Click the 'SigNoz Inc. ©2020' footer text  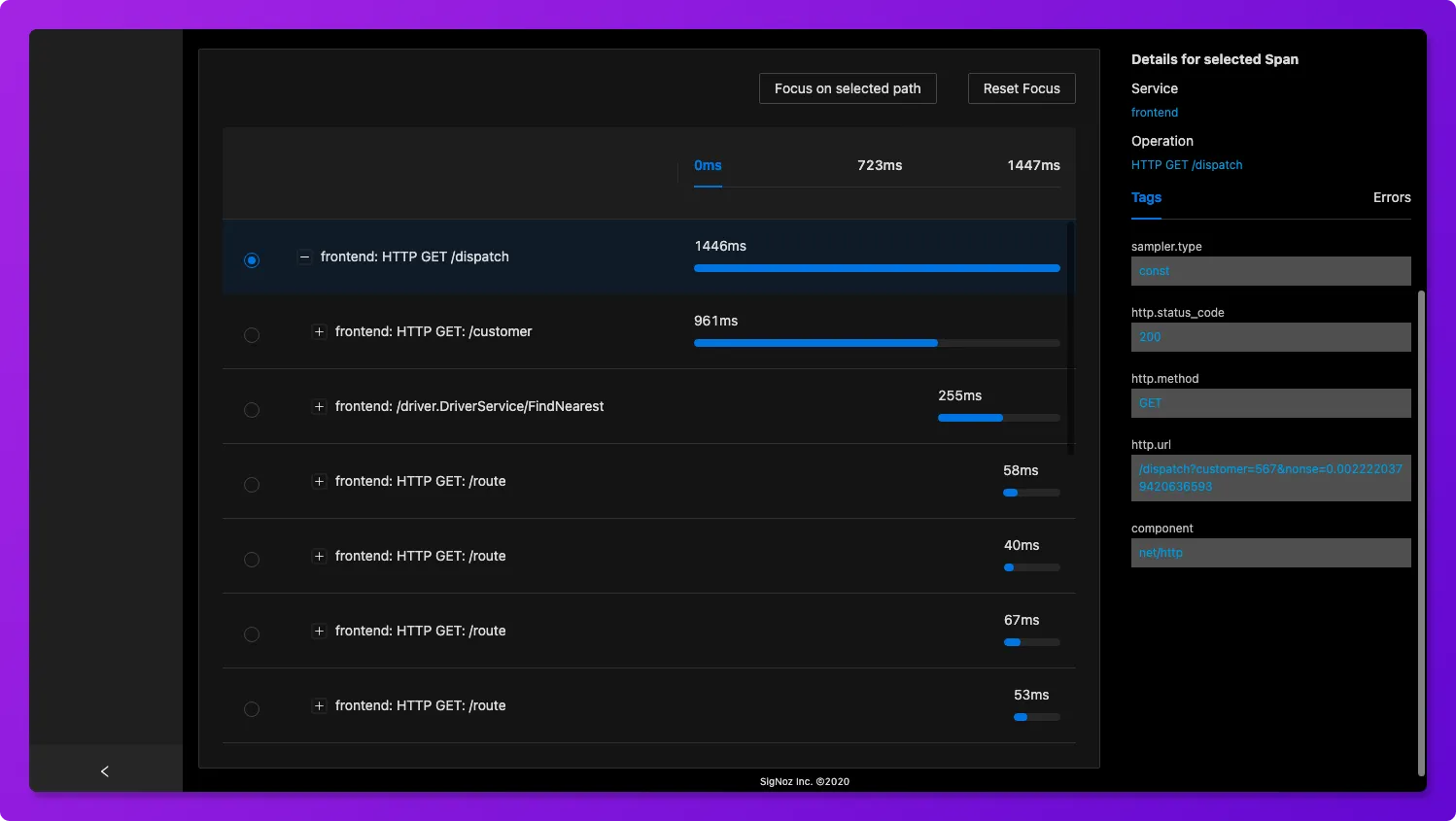(805, 782)
